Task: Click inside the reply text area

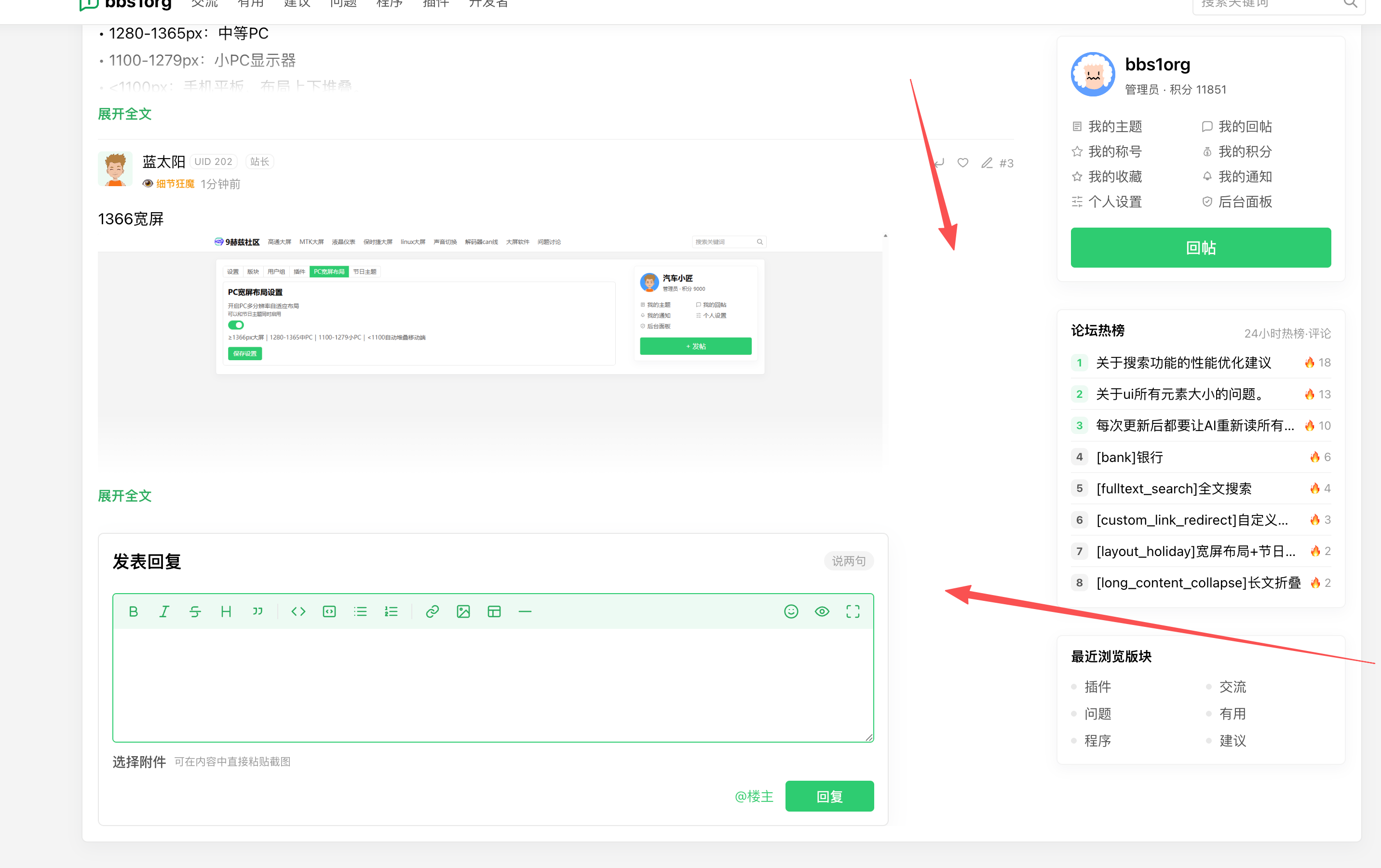Action: click(493, 684)
